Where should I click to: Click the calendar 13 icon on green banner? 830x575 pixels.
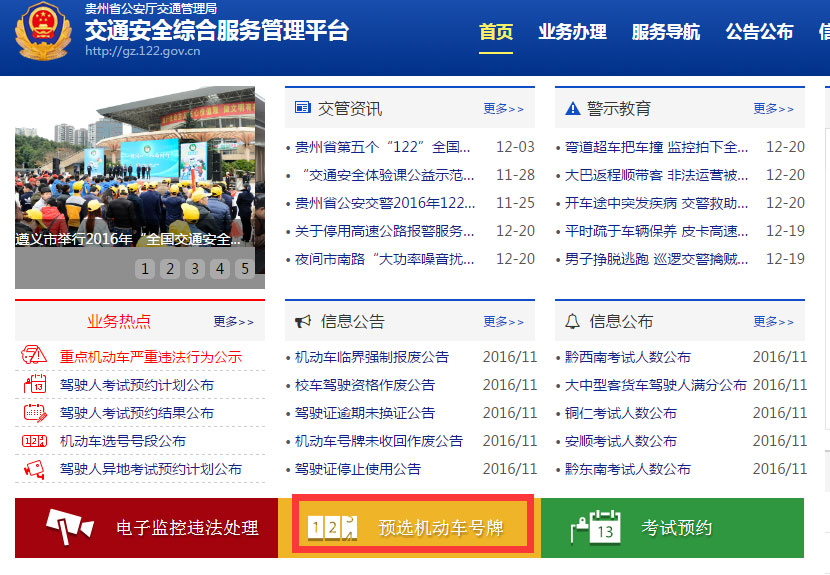pyautogui.click(x=596, y=526)
